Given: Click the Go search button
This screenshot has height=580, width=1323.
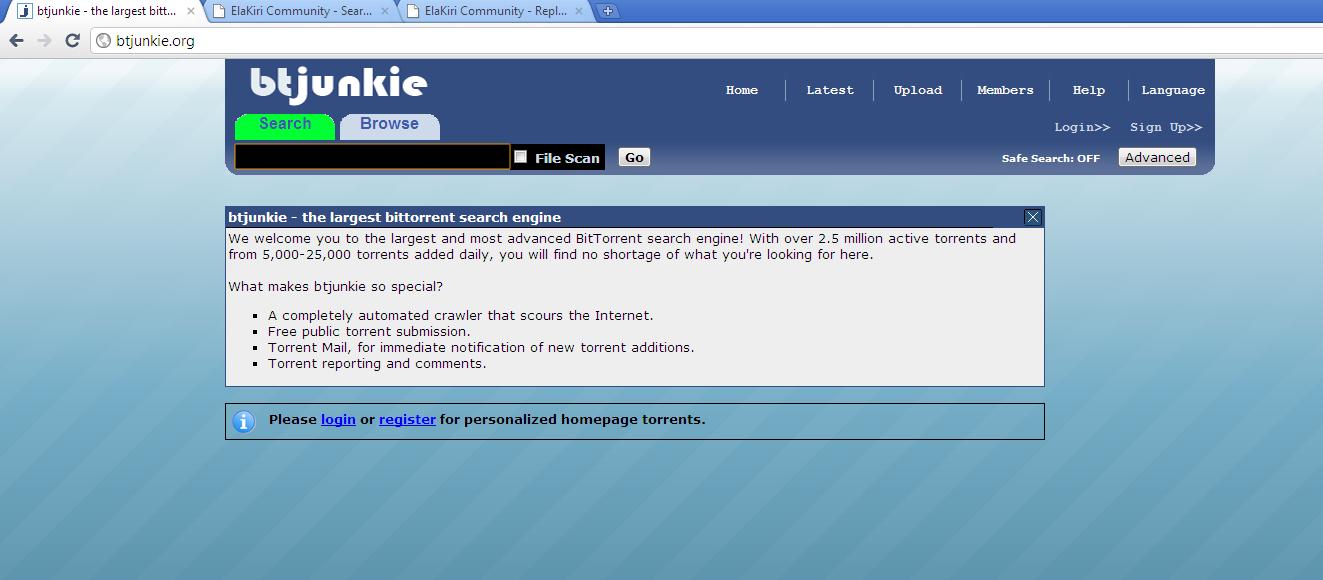Looking at the screenshot, I should [x=634, y=157].
